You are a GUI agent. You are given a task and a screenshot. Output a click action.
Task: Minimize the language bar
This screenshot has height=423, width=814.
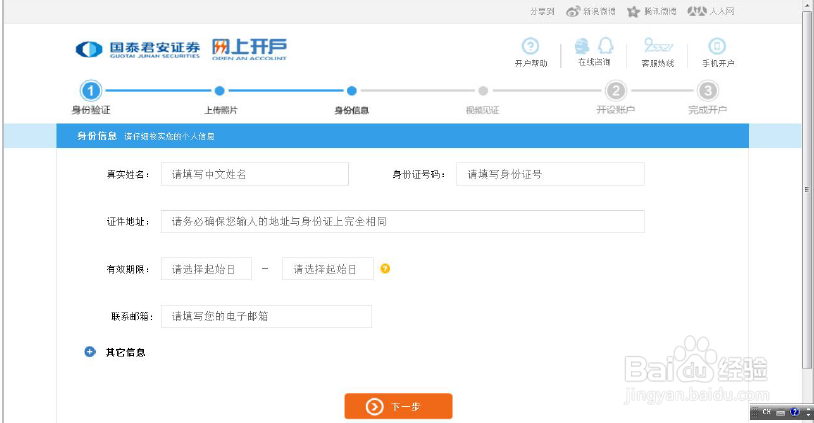(810, 409)
